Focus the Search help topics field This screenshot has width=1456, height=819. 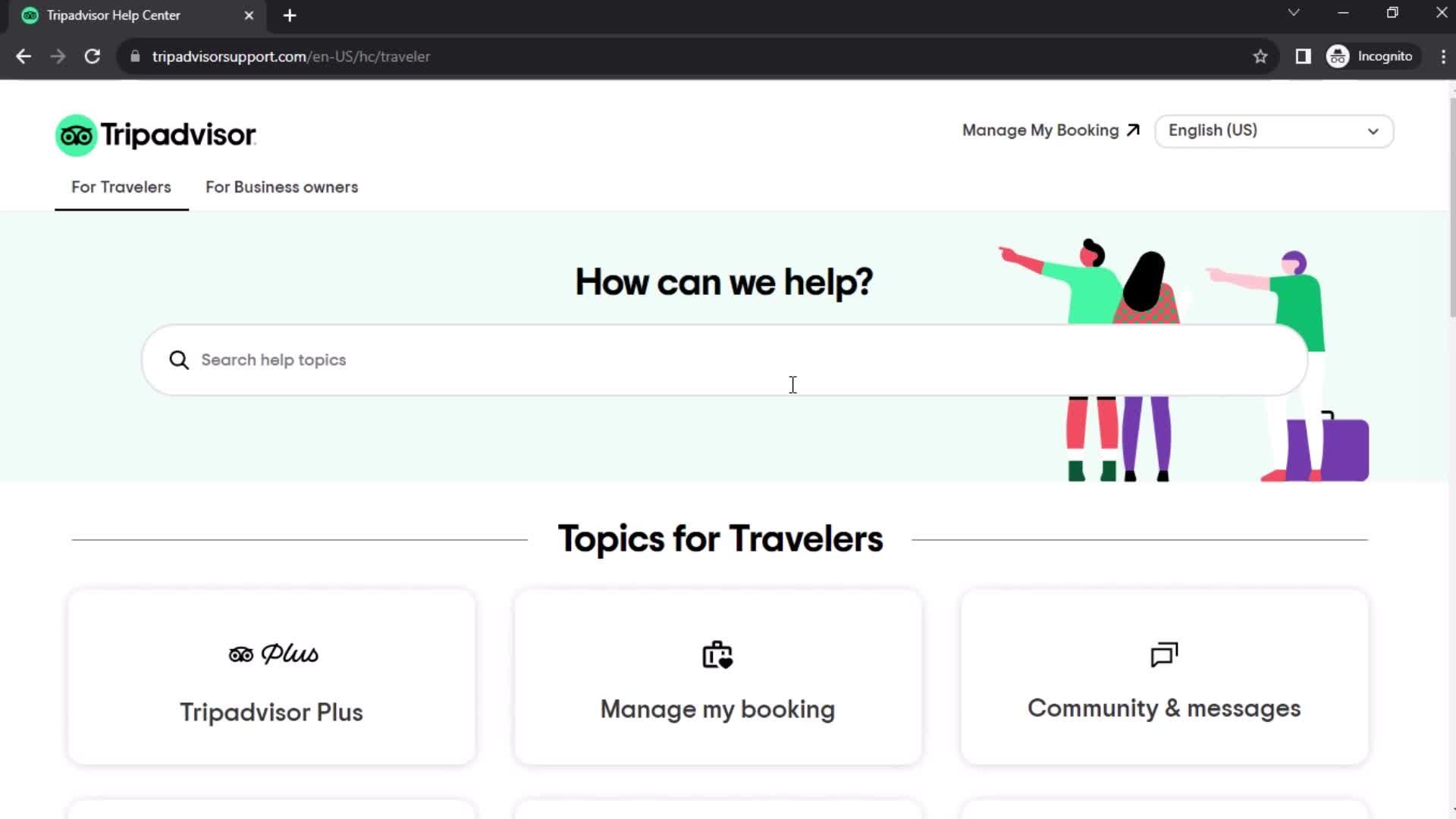pyautogui.click(x=724, y=360)
